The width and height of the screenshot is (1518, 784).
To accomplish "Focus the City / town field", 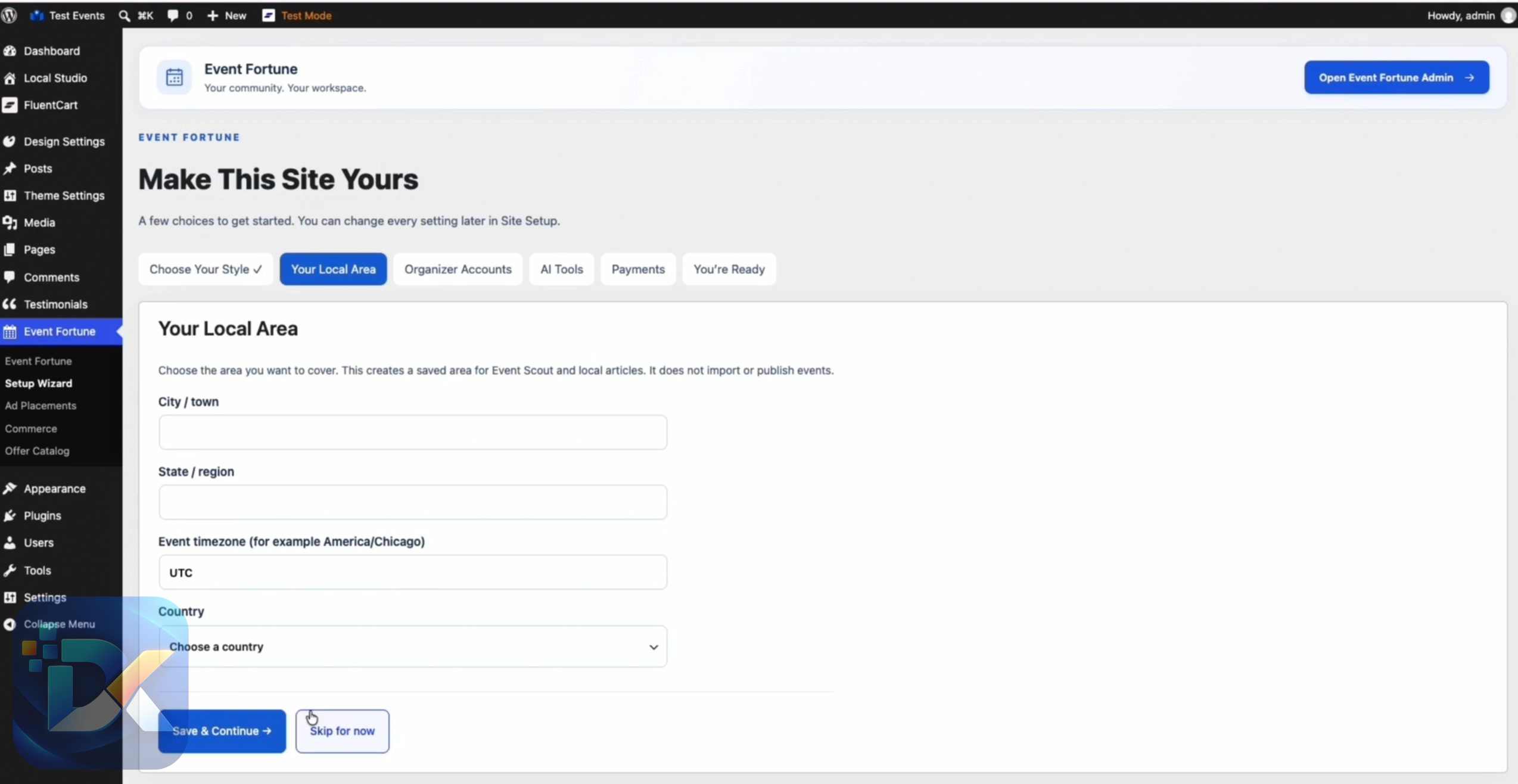I will coord(413,433).
